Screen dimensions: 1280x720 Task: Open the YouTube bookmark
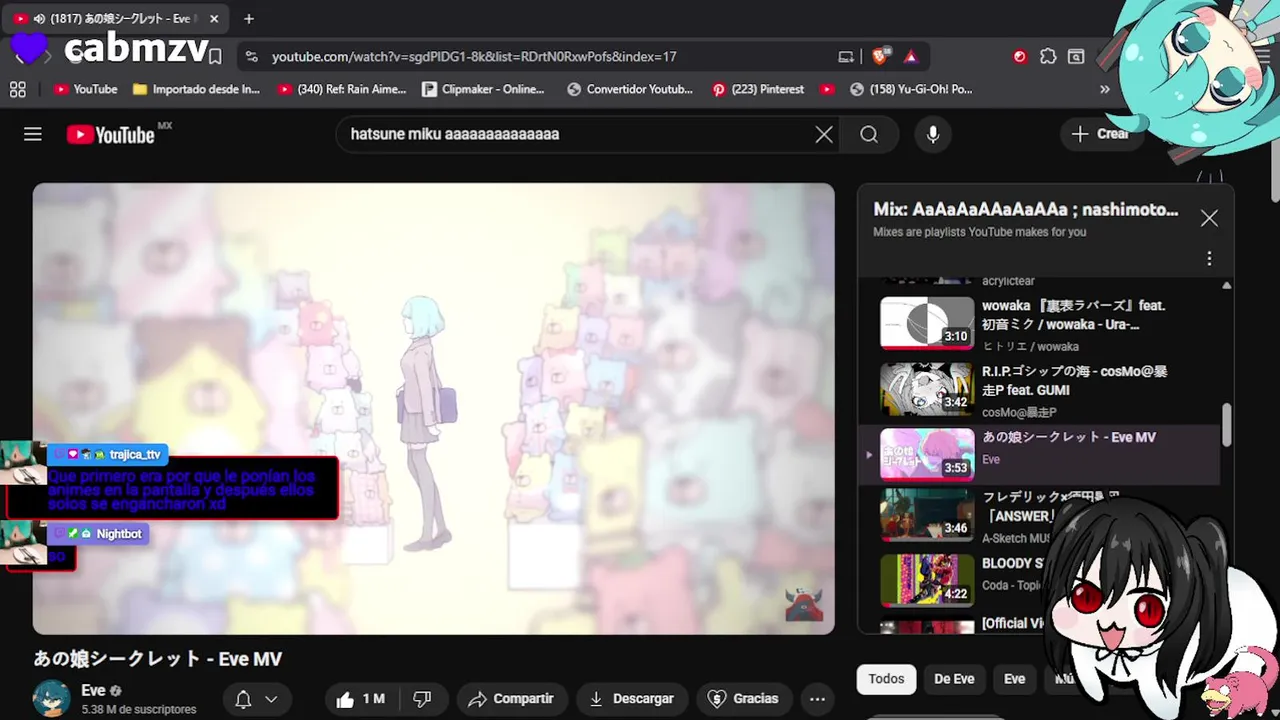point(86,89)
